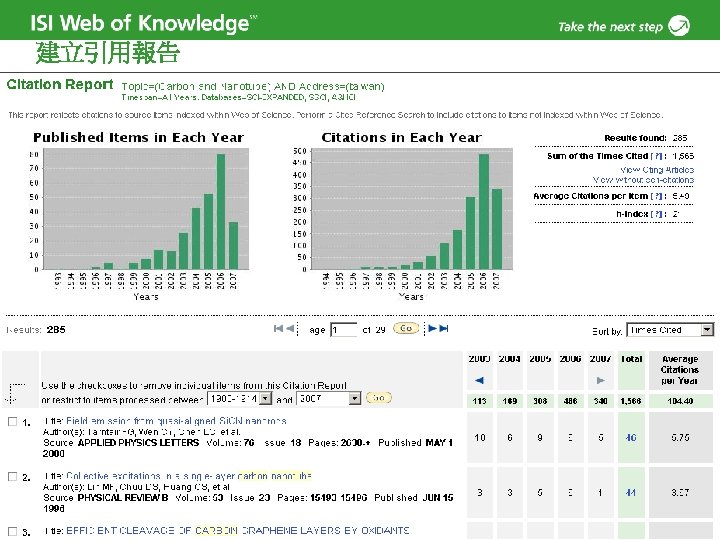Click the 'Take the next step' arrow icon
Screen dimensions: 720x540
[x=679, y=25]
